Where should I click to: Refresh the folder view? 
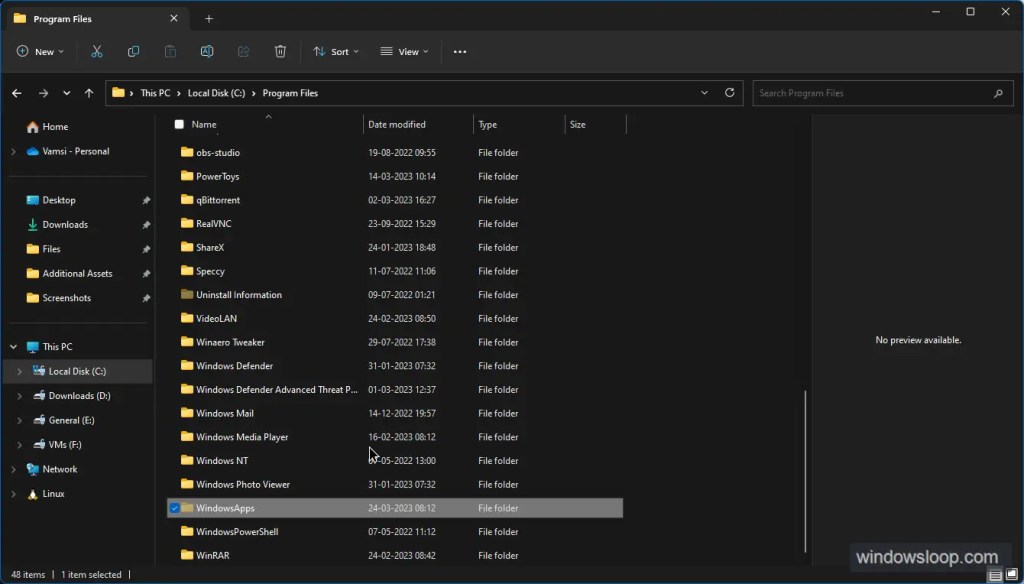[x=729, y=92]
